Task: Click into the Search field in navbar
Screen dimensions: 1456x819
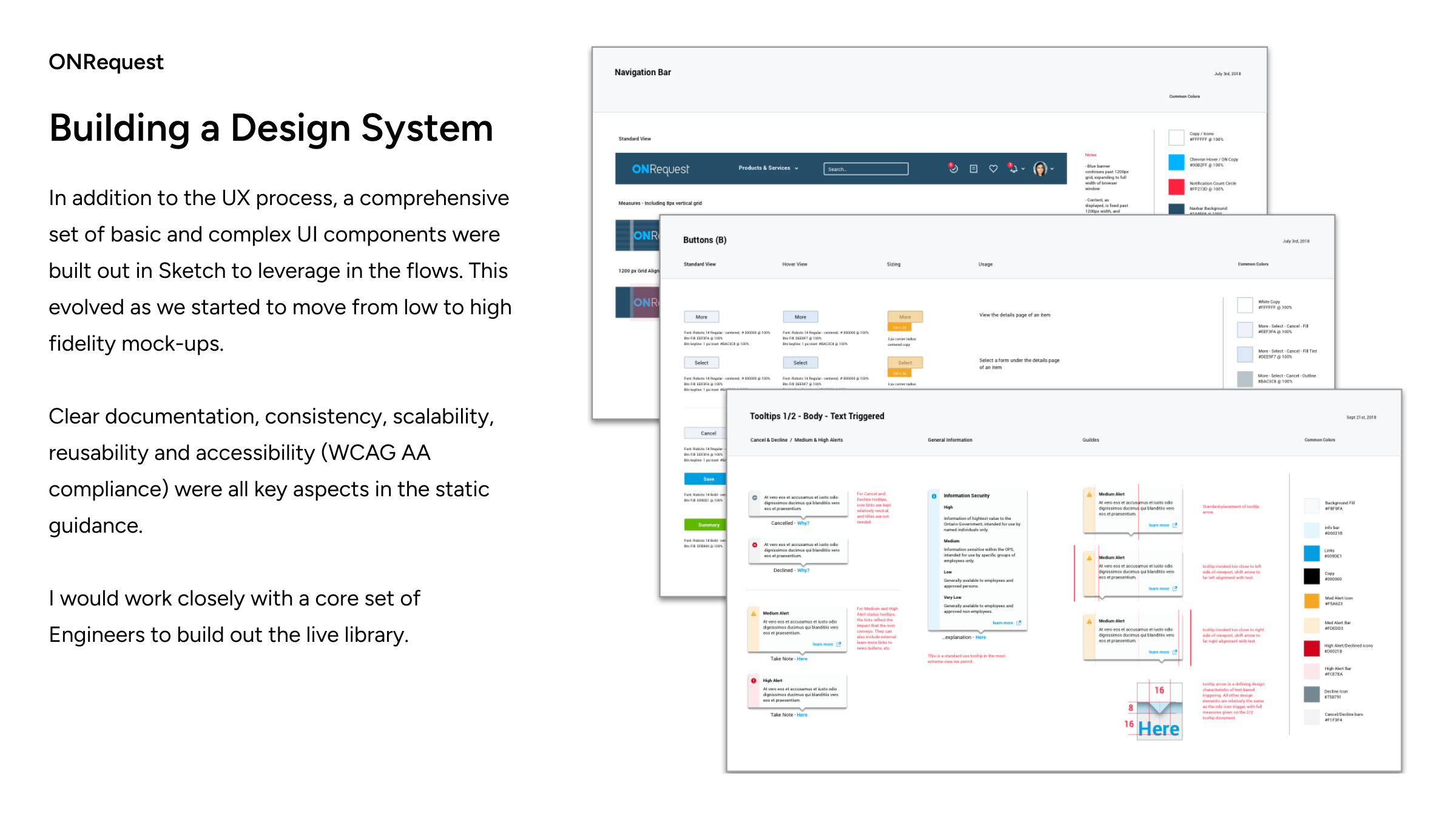Action: [866, 169]
